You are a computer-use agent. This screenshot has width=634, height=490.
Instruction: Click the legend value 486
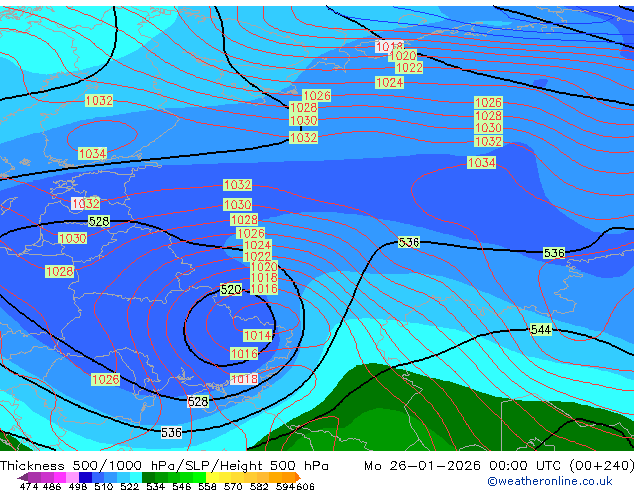pos(52,486)
